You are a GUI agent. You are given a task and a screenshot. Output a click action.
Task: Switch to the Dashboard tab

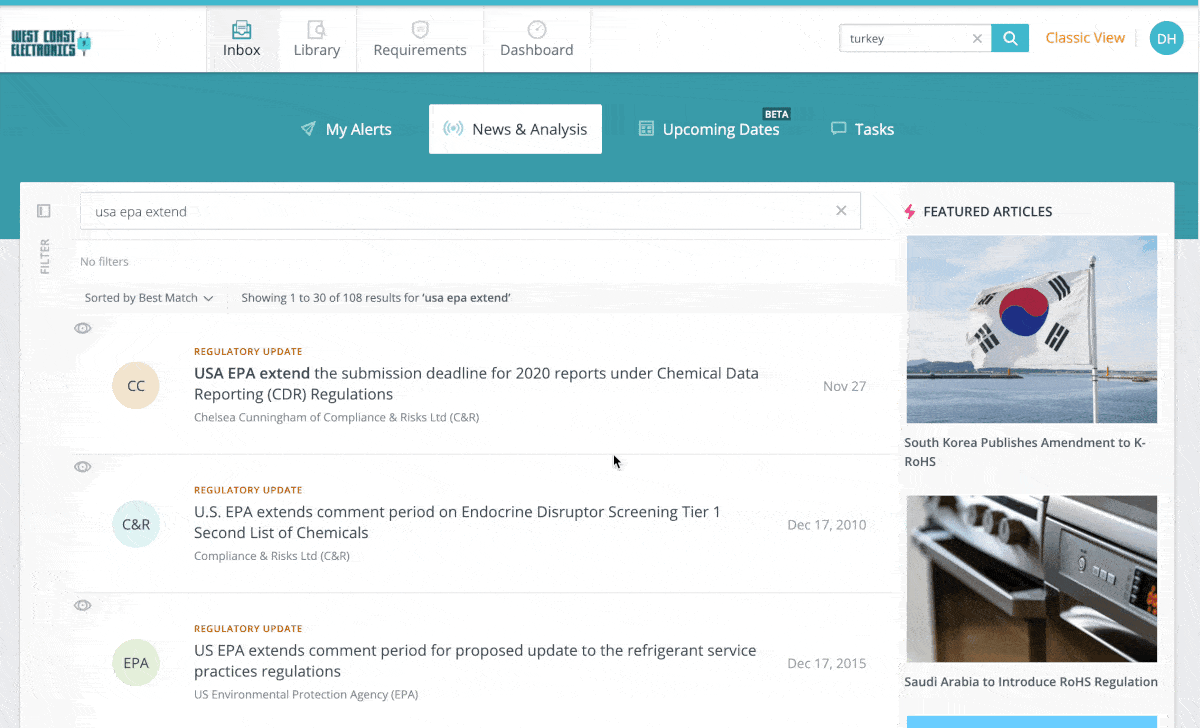[x=537, y=40]
